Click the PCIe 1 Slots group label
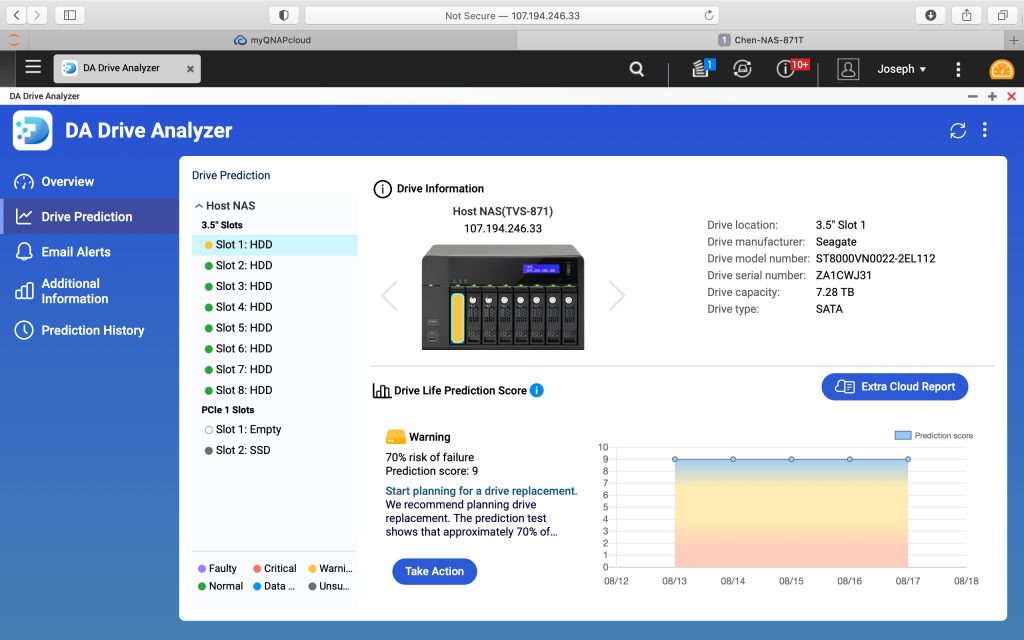Screen dimensions: 1024x640 click(228, 410)
